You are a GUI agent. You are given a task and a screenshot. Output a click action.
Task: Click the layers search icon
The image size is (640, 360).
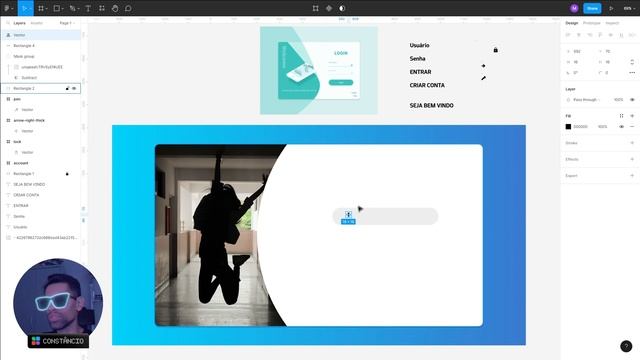point(8,23)
